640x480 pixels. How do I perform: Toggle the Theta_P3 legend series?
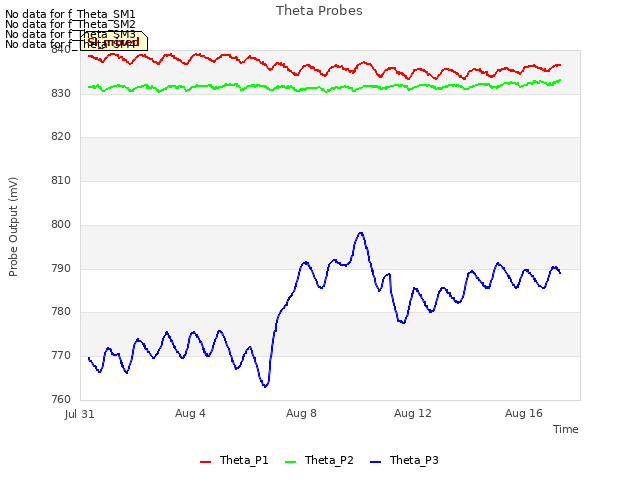click(404, 460)
